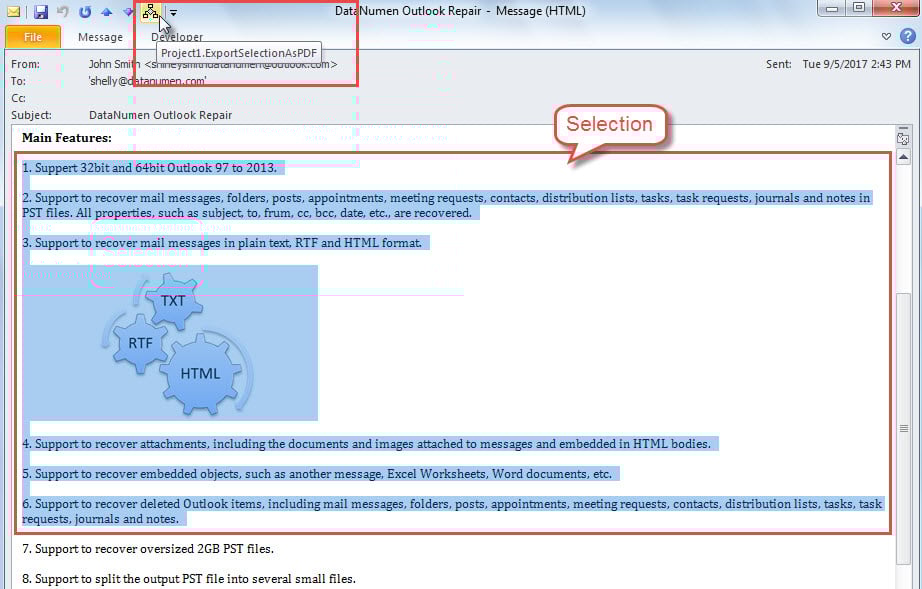Run the ExportSelectionAsPDF macro icon
Image resolution: width=922 pixels, height=589 pixels.
pos(151,11)
